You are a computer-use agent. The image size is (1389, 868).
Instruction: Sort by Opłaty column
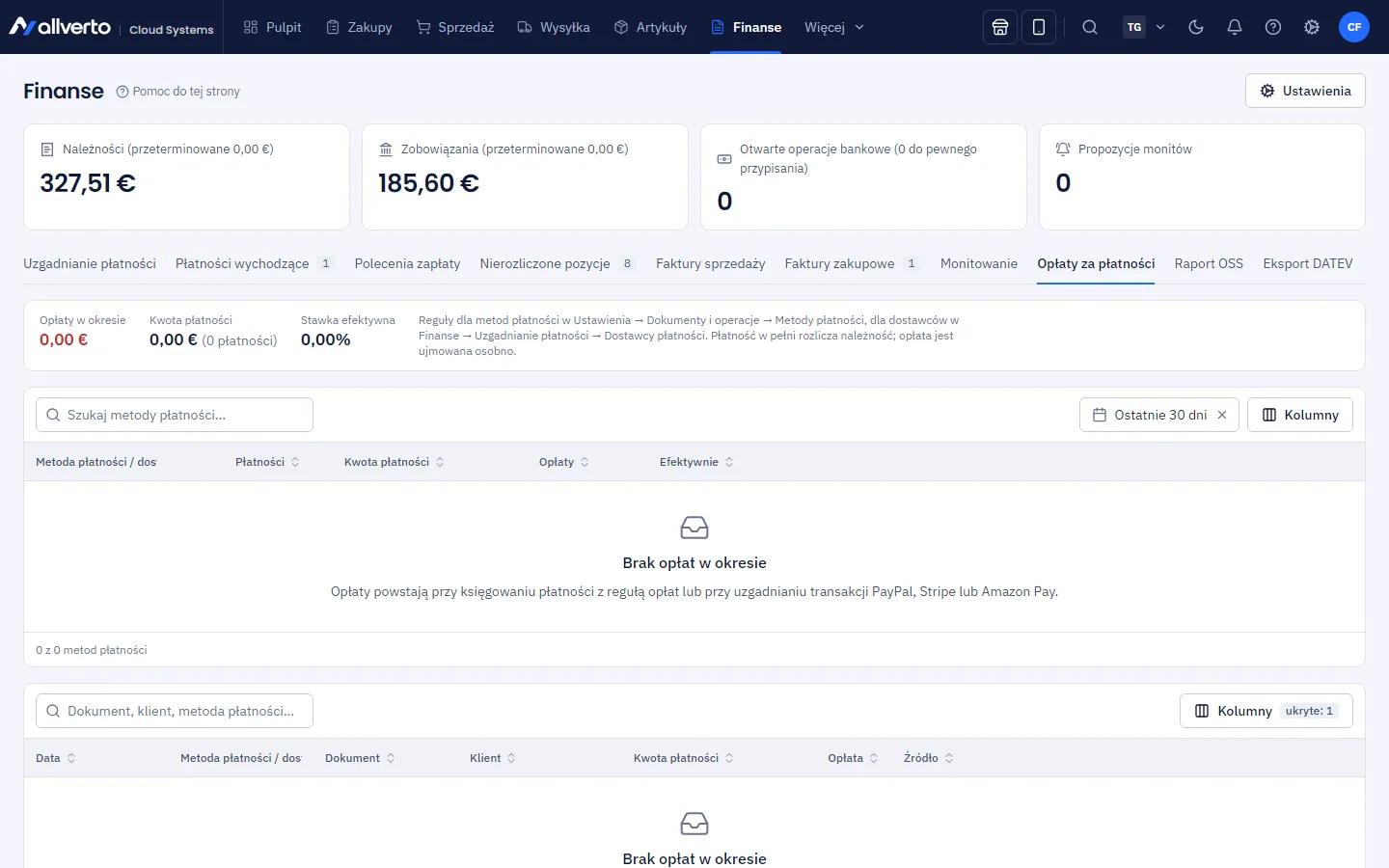pyautogui.click(x=564, y=462)
